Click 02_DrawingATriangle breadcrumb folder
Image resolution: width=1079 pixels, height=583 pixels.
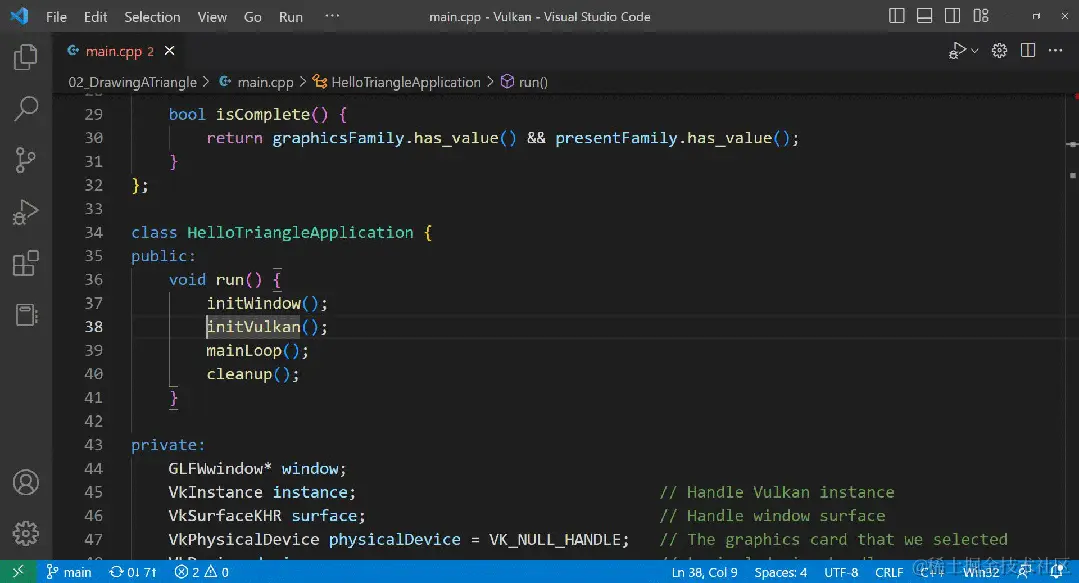click(132, 82)
